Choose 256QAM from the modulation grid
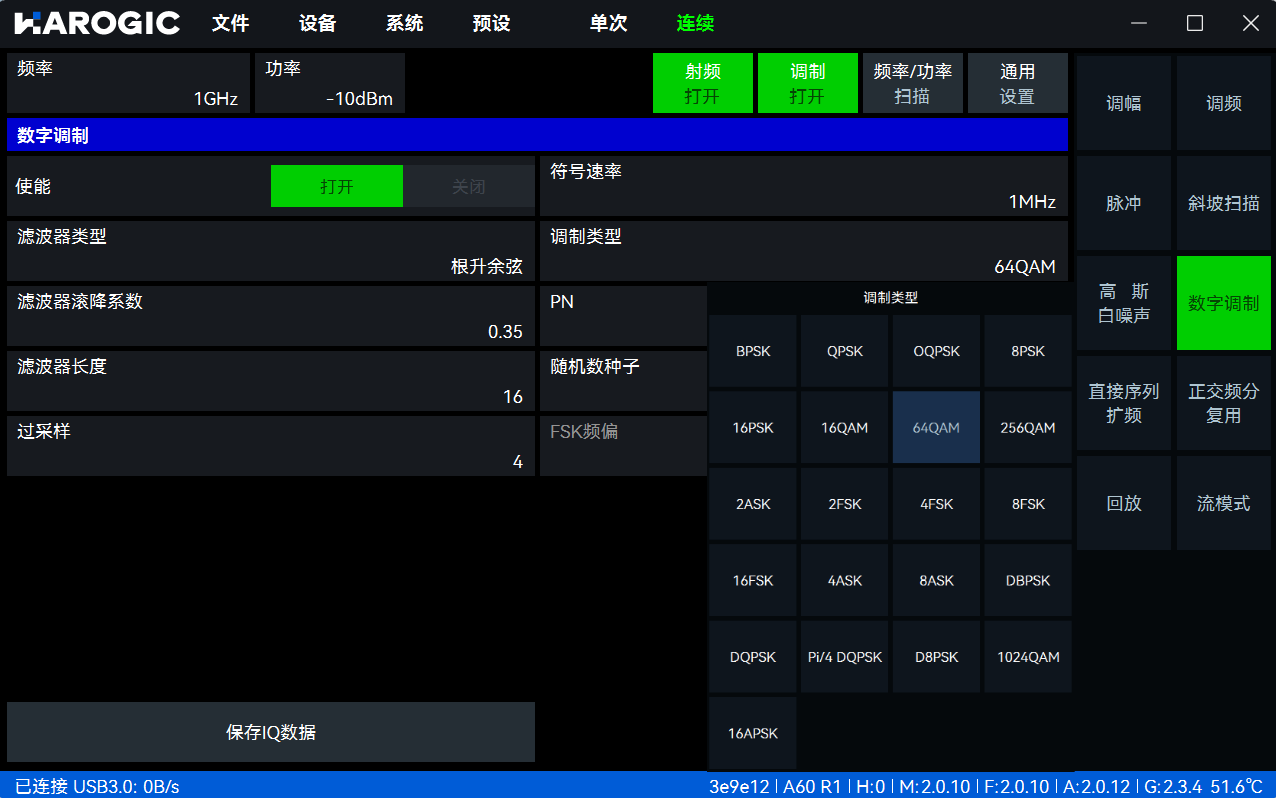The height and width of the screenshot is (798, 1276). click(1027, 428)
